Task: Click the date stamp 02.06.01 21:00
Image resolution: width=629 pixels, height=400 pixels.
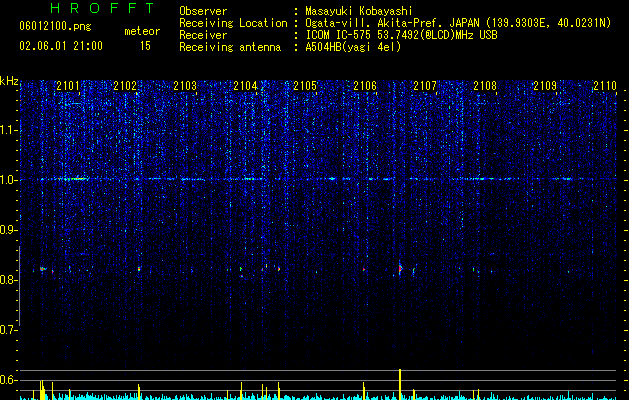Action: [61, 46]
